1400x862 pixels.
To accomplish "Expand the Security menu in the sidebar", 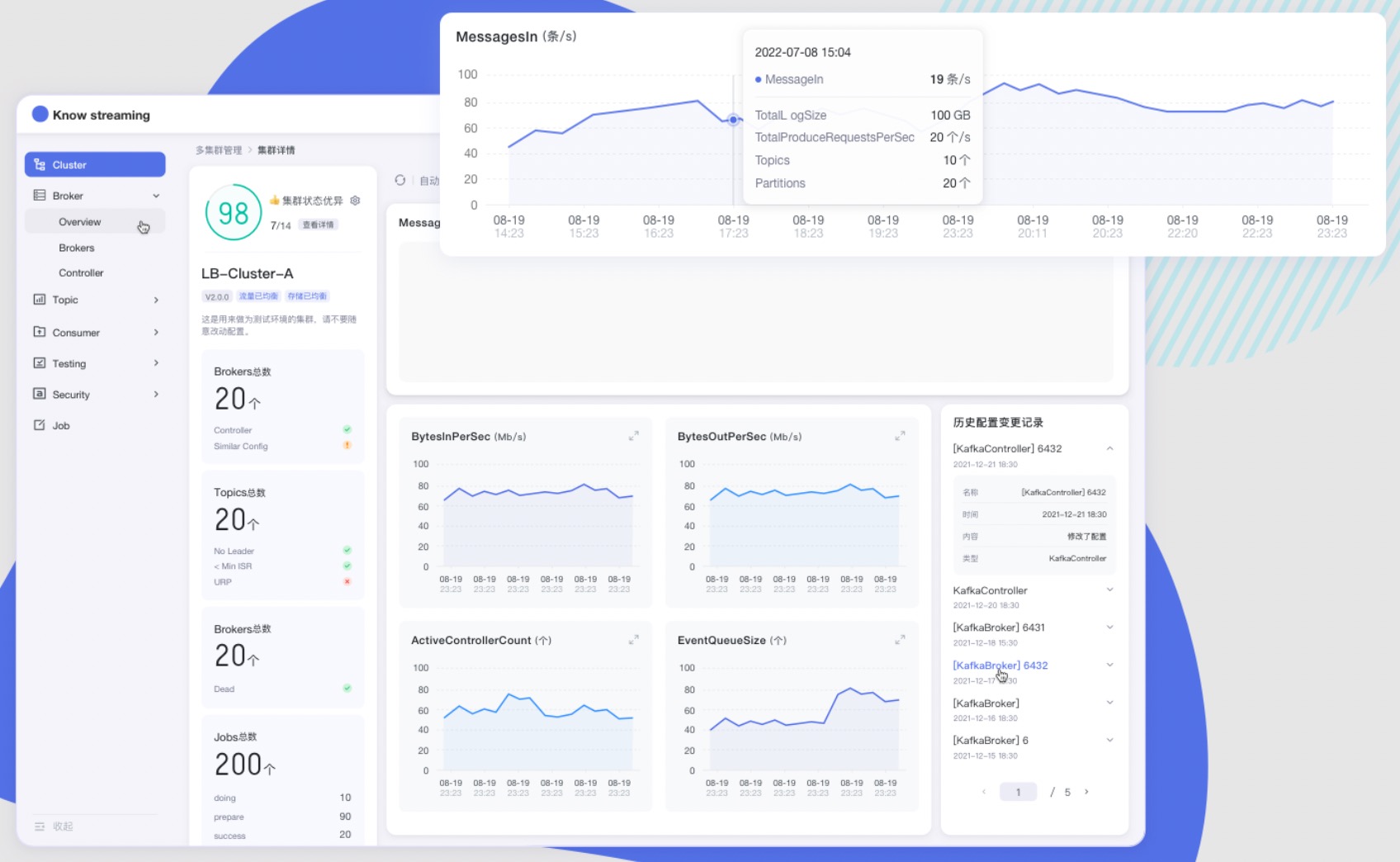I will point(156,395).
